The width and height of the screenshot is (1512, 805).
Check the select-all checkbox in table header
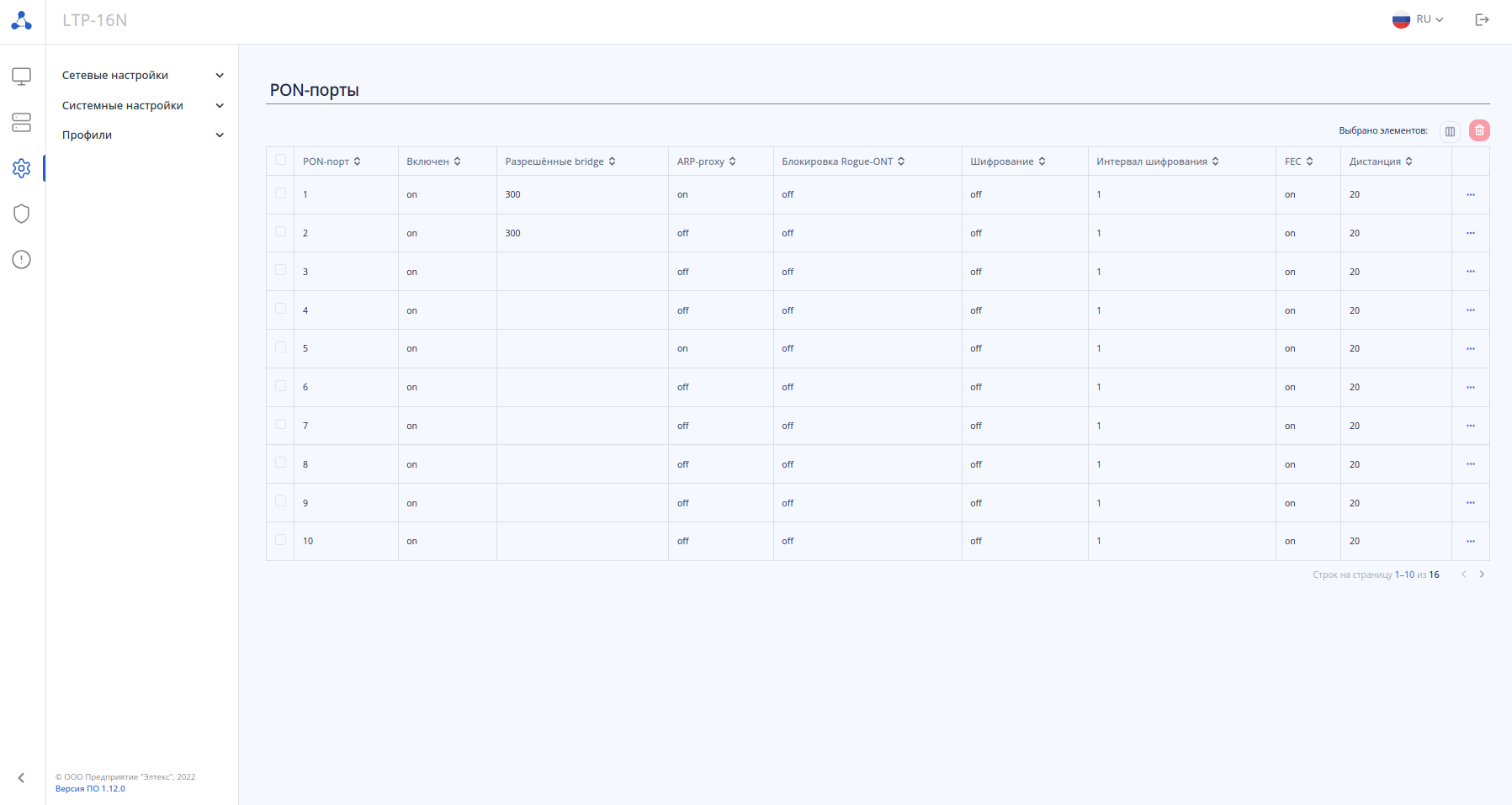(x=280, y=160)
